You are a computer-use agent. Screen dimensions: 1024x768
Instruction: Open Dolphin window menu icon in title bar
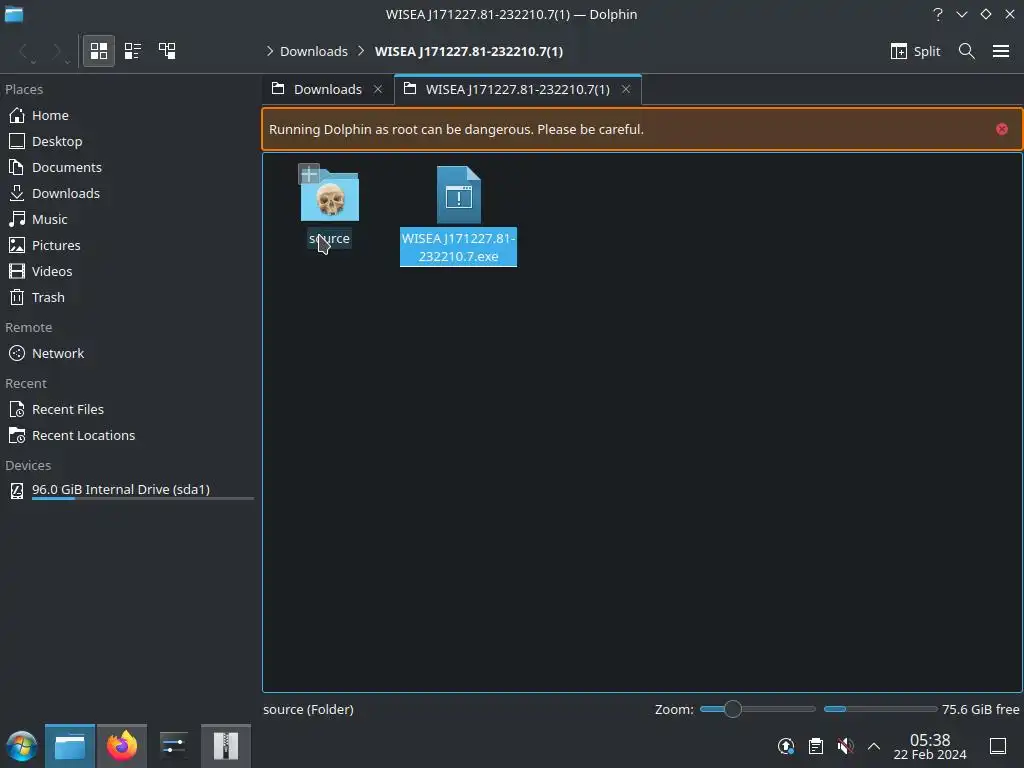pyautogui.click(x=14, y=14)
